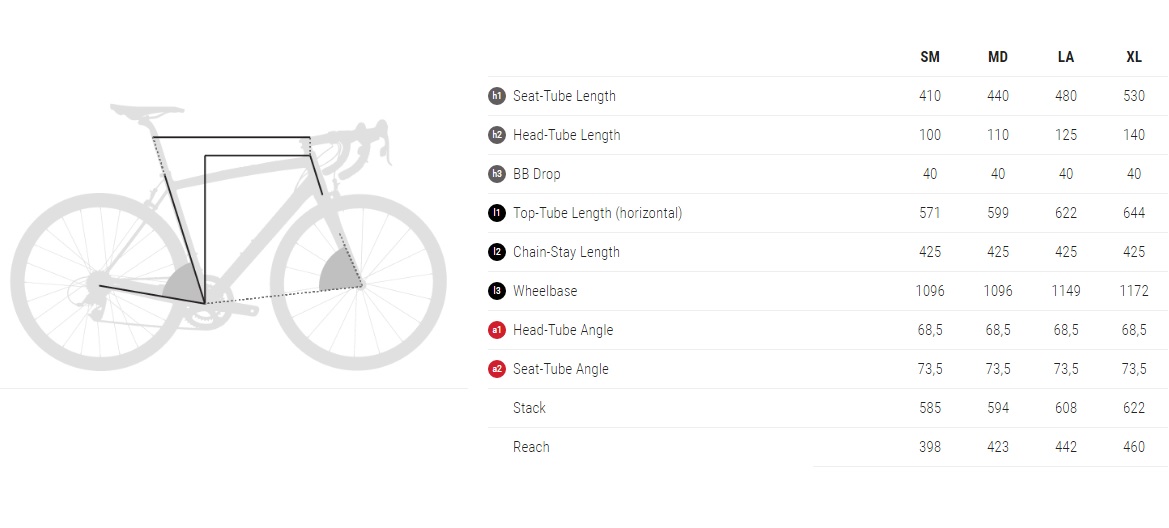The image size is (1169, 528).
Task: Click the red a2 Seat-Tube Angle badge
Action: 497,369
